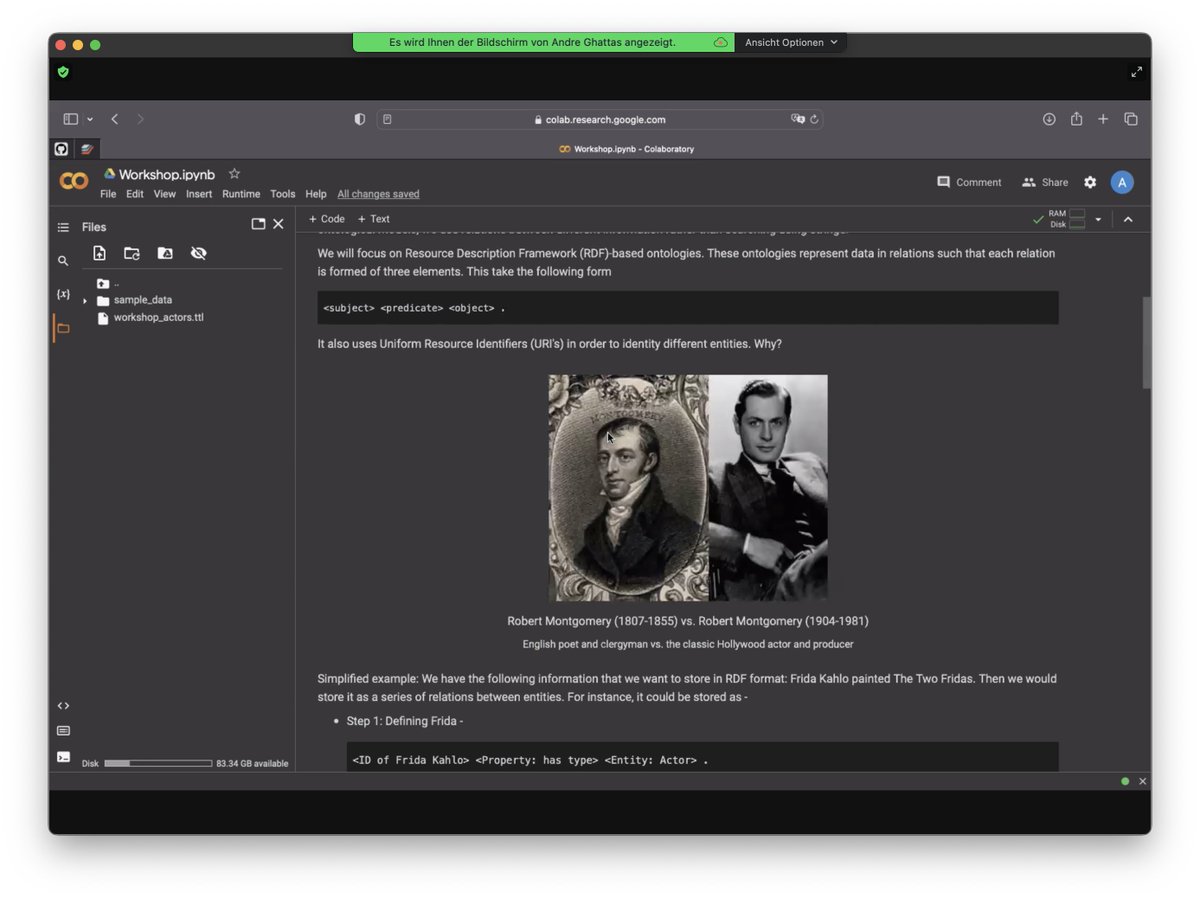Star the Workshop.ipynb notebook
Image resolution: width=1200 pixels, height=899 pixels.
(234, 174)
